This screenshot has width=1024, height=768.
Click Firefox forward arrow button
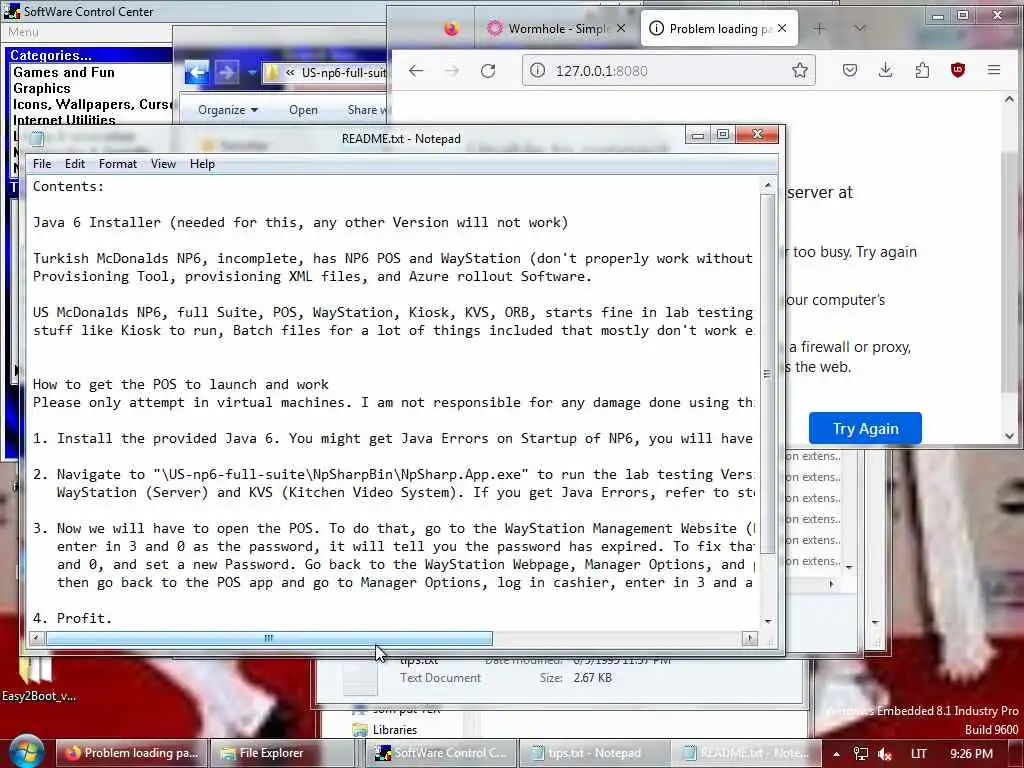coord(452,71)
